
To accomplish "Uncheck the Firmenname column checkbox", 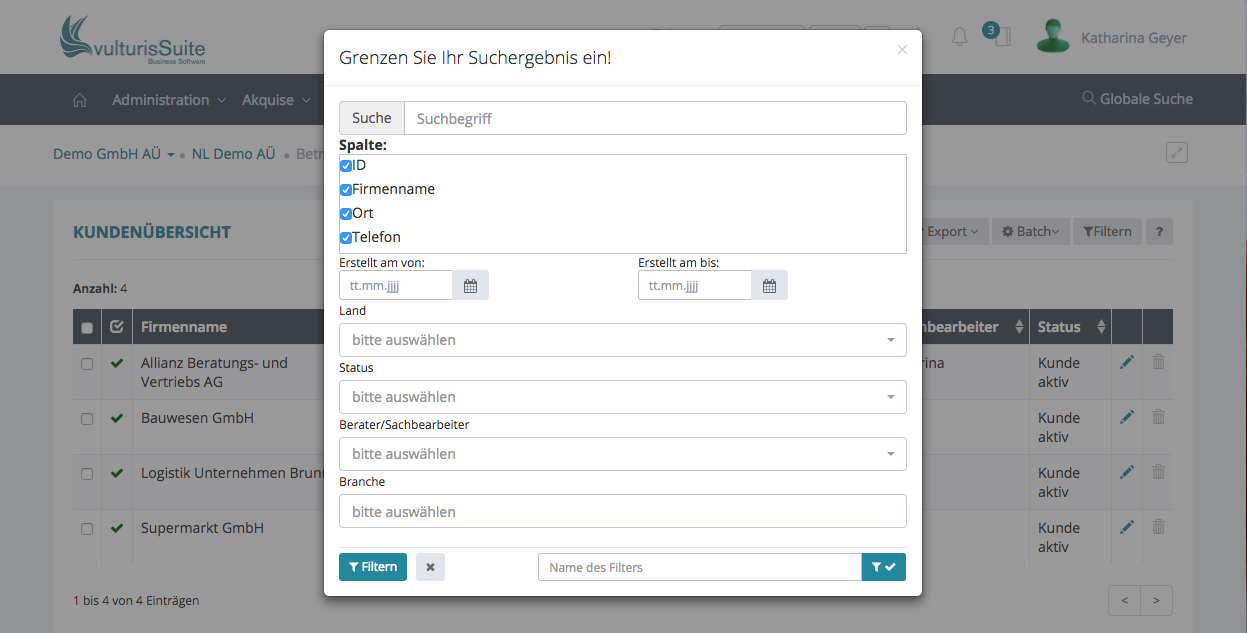I will 346,190.
